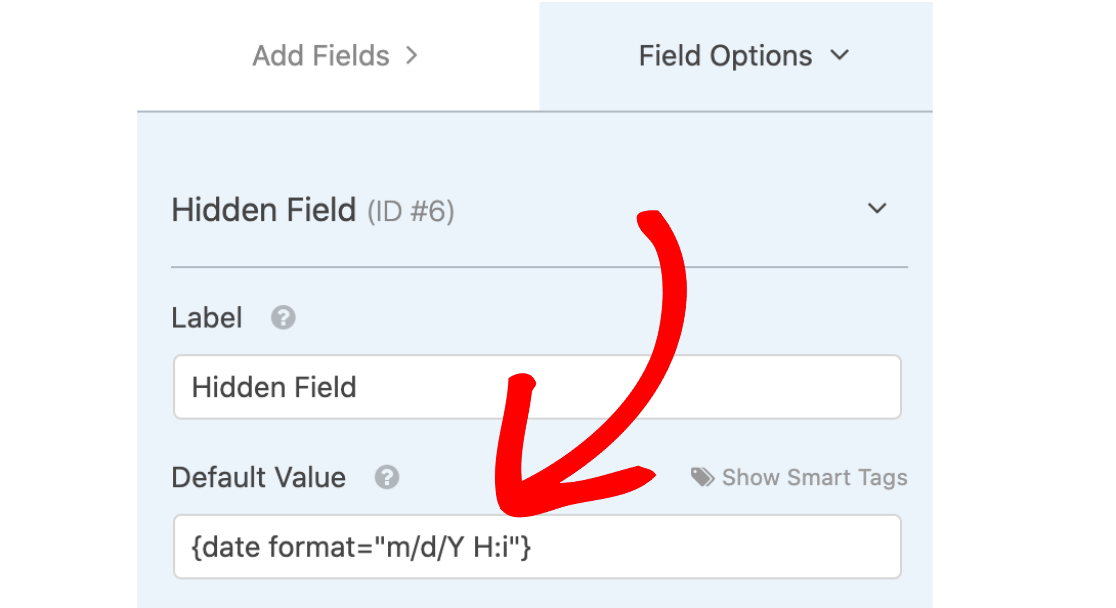Click the right arrow next to Add Fields
Image resolution: width=1116 pixels, height=608 pixels.
point(411,56)
